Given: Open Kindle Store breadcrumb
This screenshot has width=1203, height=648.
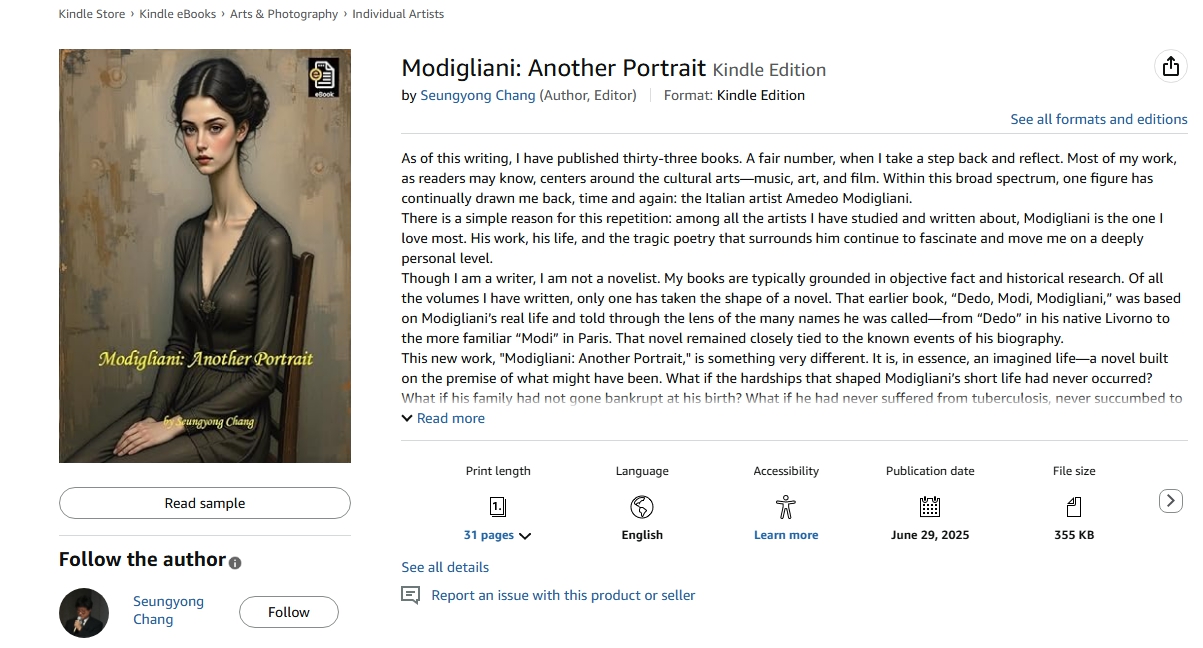Looking at the screenshot, I should click(x=92, y=14).
